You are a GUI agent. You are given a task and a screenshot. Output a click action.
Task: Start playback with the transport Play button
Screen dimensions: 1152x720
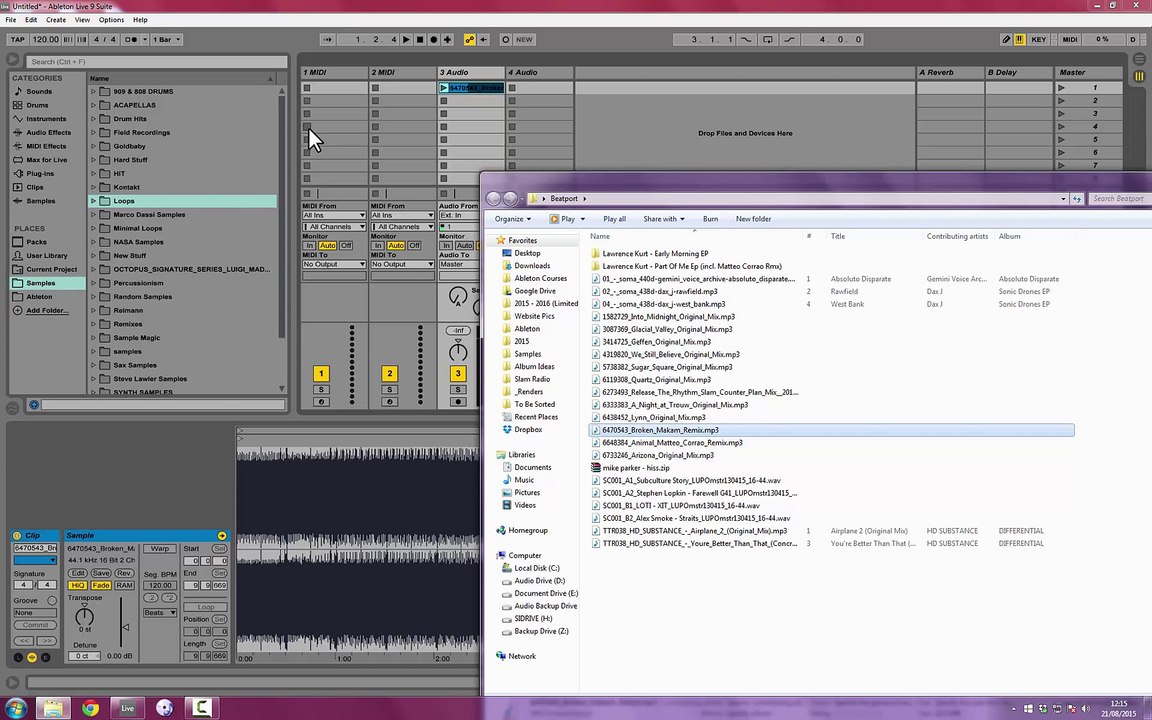(406, 40)
